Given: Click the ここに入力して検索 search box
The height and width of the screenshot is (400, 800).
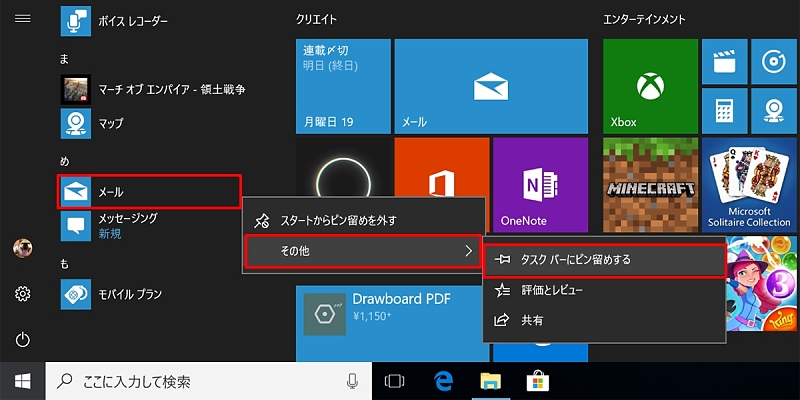Looking at the screenshot, I should (208, 381).
